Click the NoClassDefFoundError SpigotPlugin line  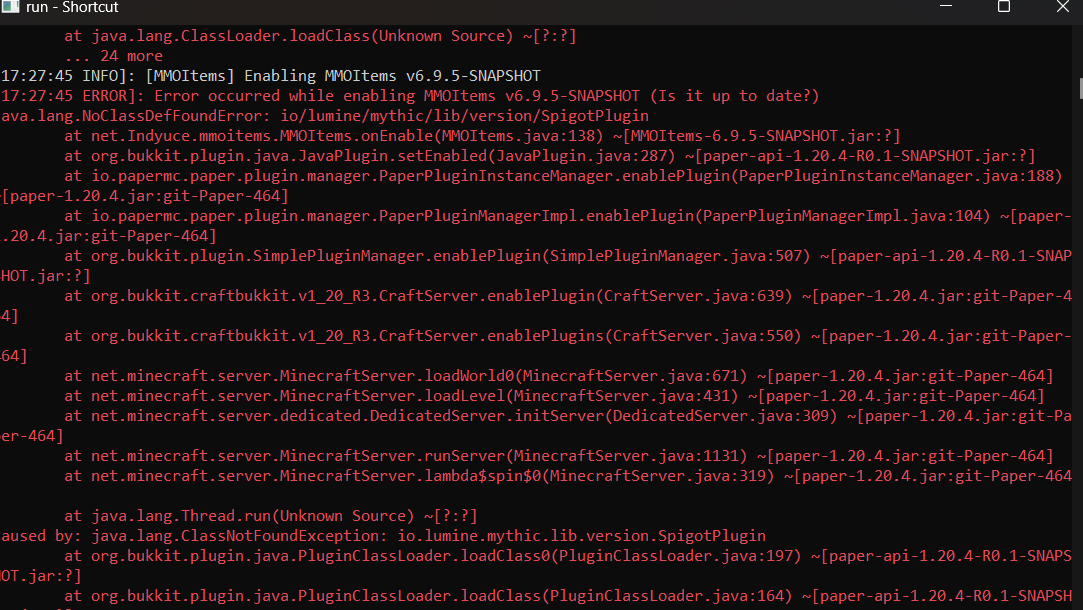325,116
